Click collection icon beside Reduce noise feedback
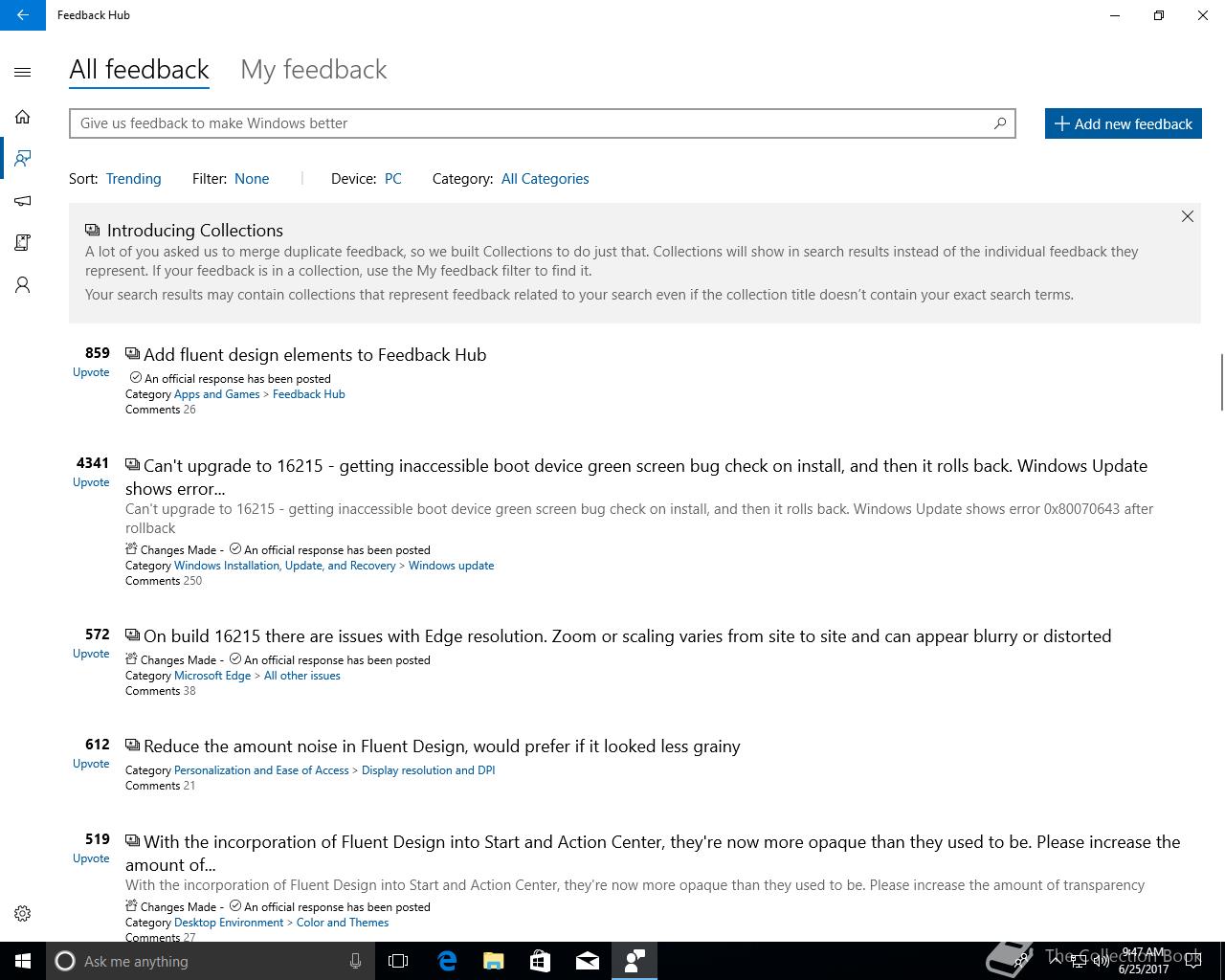 coord(132,746)
